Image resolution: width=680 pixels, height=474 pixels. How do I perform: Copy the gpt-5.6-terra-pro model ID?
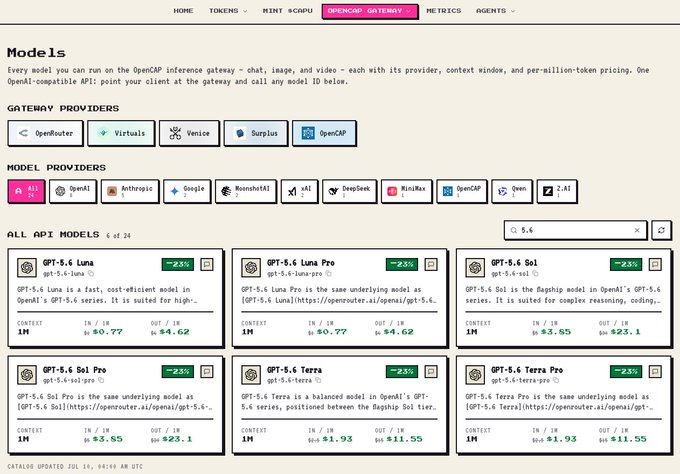(556, 380)
